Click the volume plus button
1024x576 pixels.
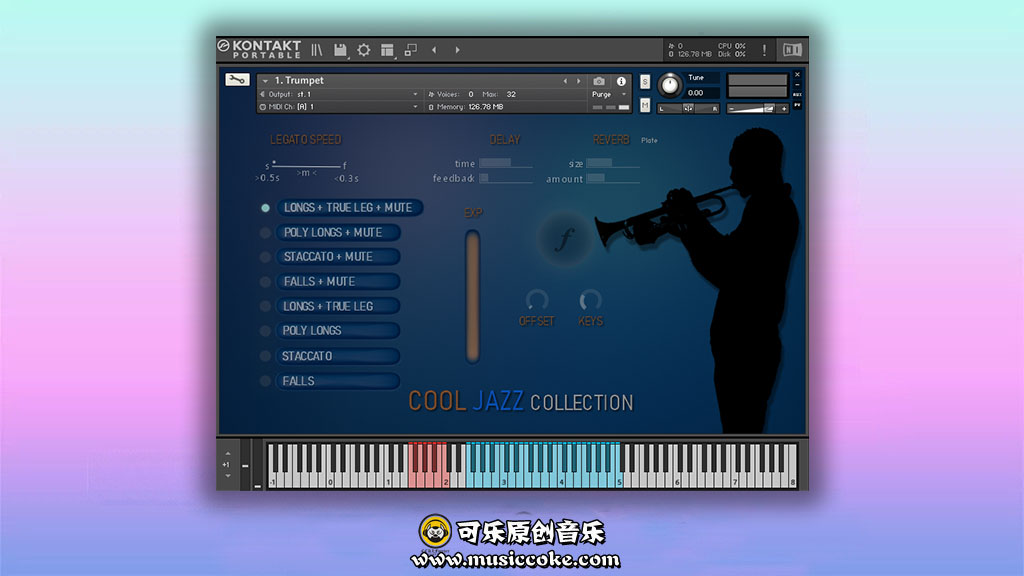pyautogui.click(x=784, y=108)
